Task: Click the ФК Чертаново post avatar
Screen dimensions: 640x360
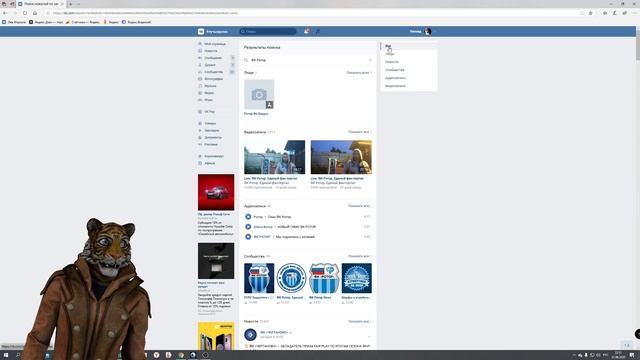Action: tap(250, 335)
